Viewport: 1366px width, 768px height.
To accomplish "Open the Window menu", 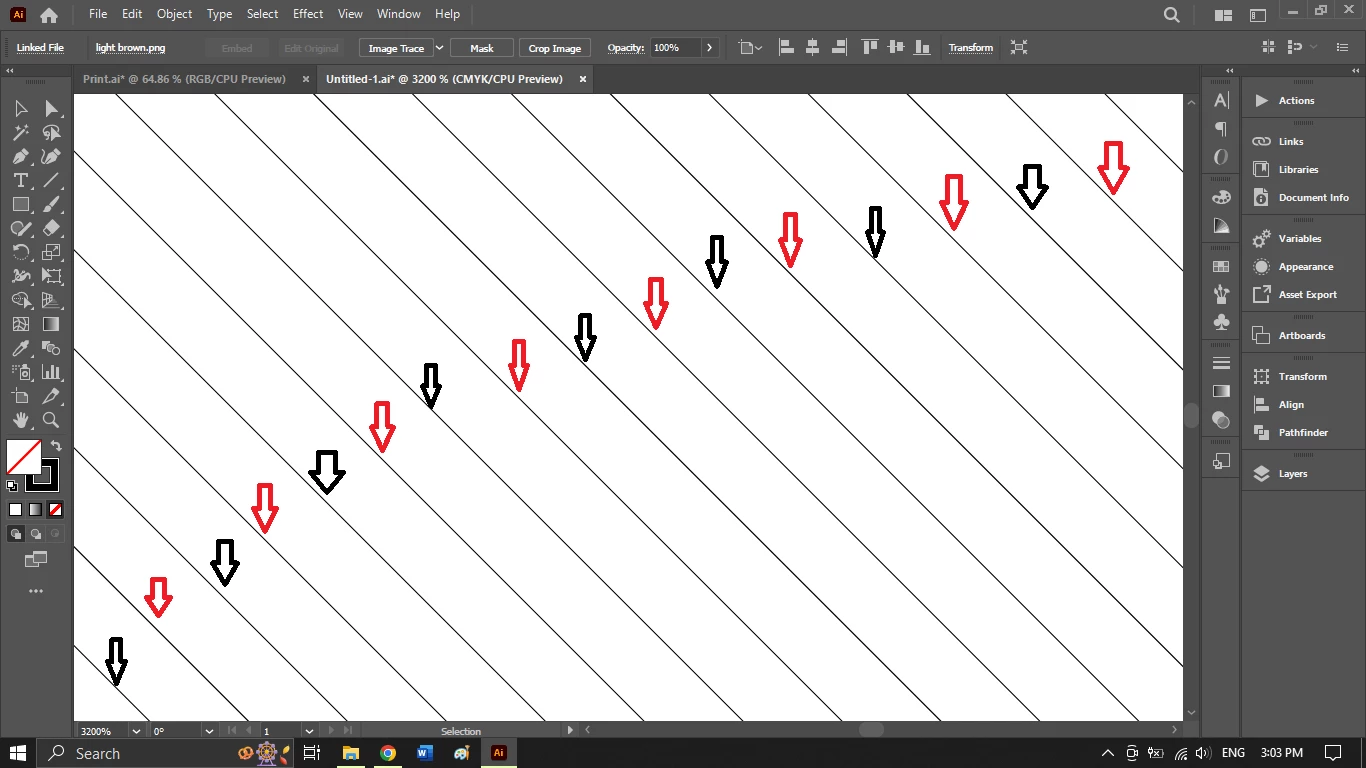I will pos(398,14).
